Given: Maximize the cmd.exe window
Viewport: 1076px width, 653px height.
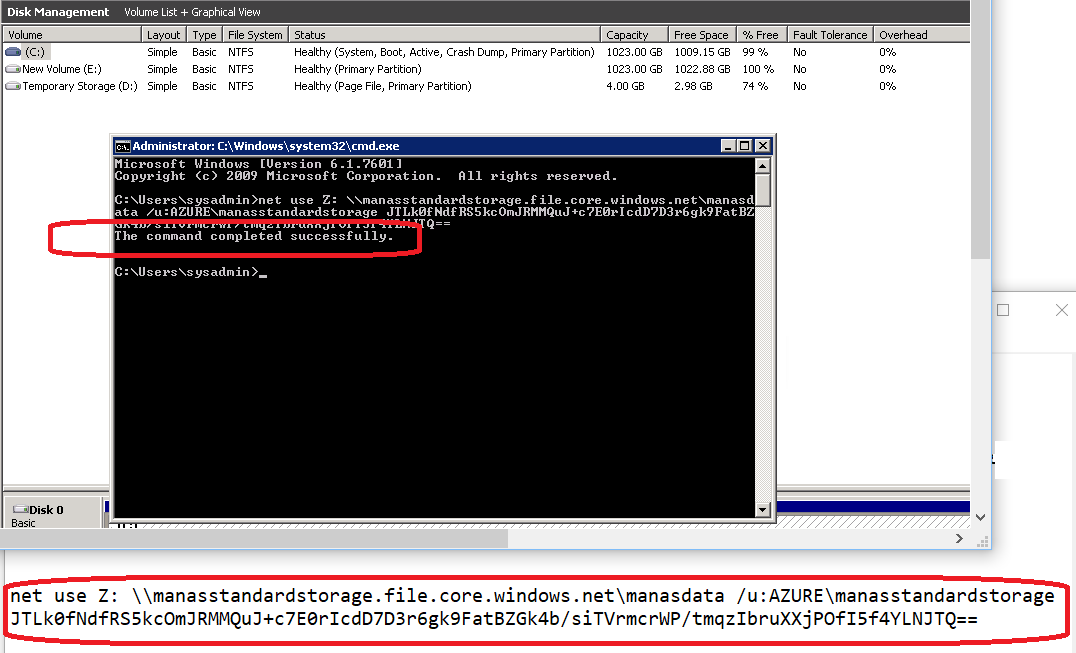Looking at the screenshot, I should 745,146.
